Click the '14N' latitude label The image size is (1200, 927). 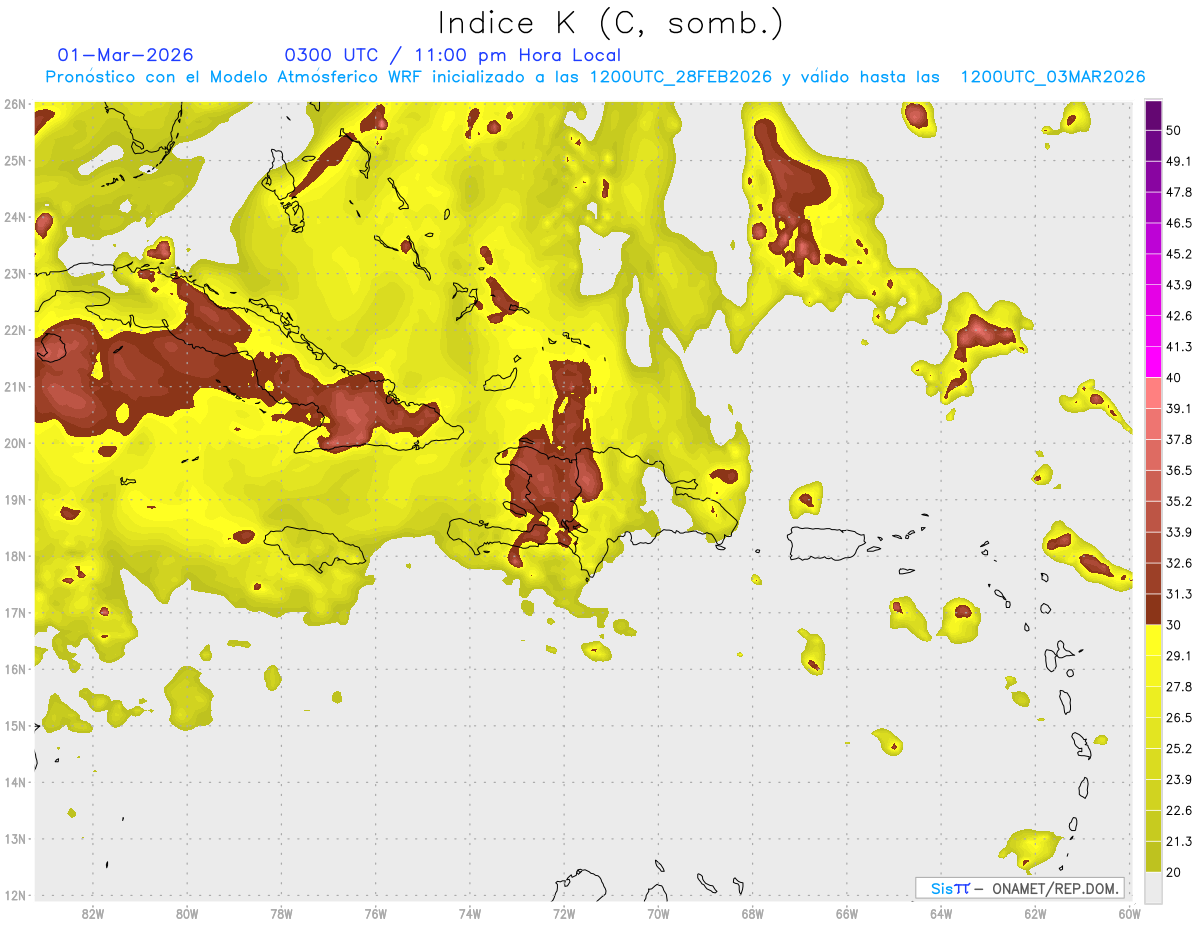tap(15, 782)
